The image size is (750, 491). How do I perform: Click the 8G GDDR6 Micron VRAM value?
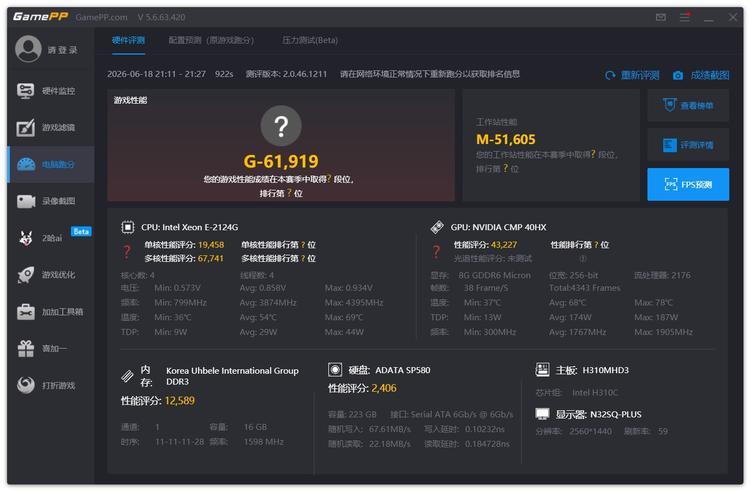494,275
